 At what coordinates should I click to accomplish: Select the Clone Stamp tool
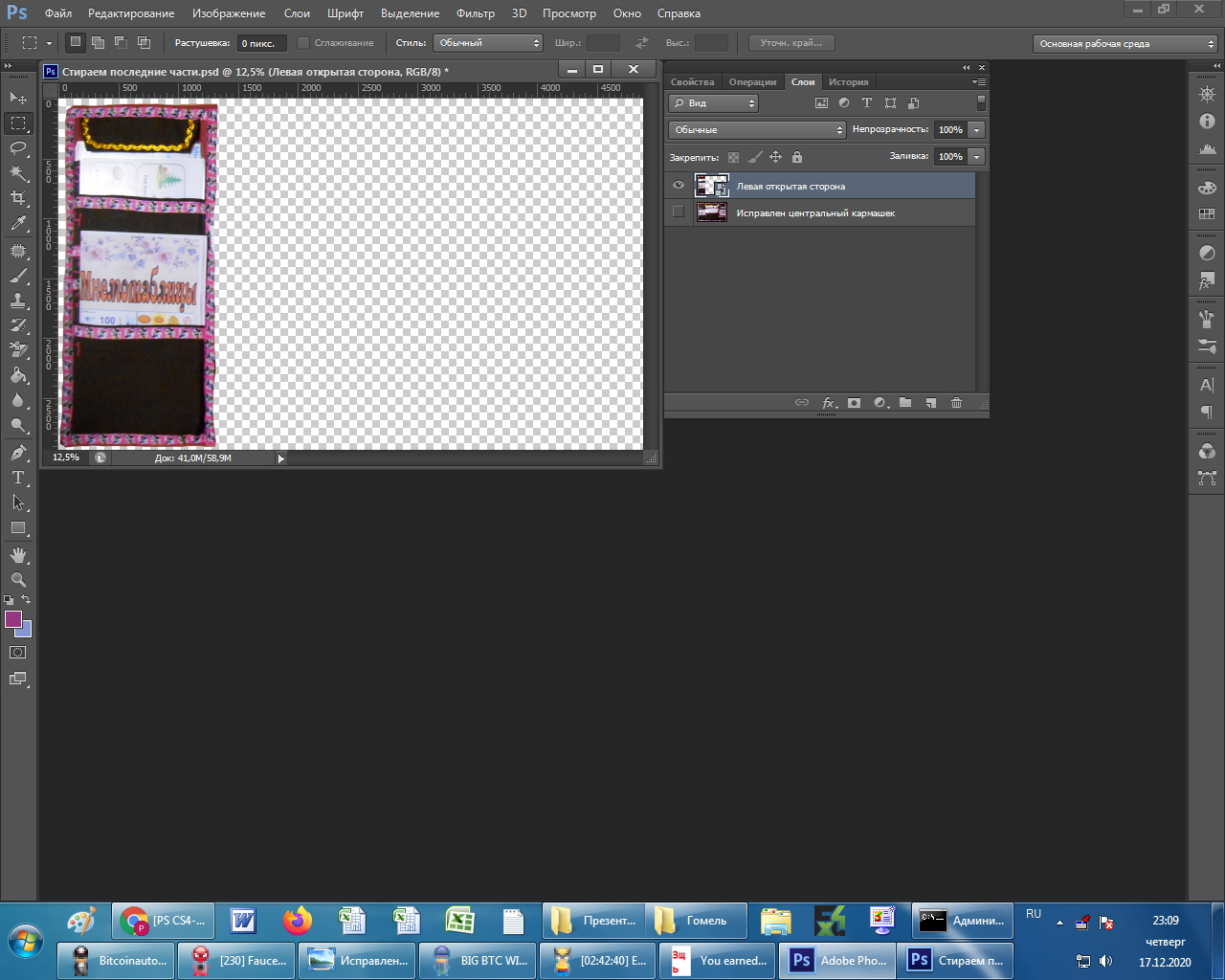click(18, 301)
